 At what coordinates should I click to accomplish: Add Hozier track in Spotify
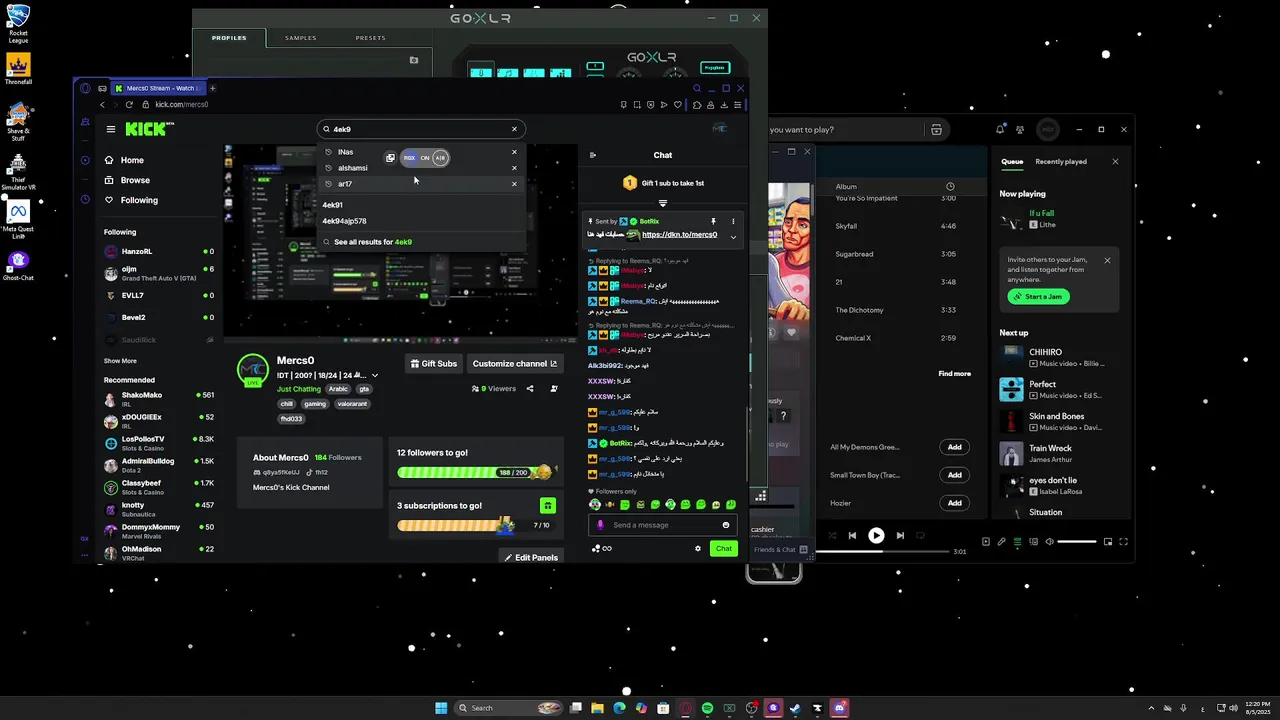[x=954, y=503]
